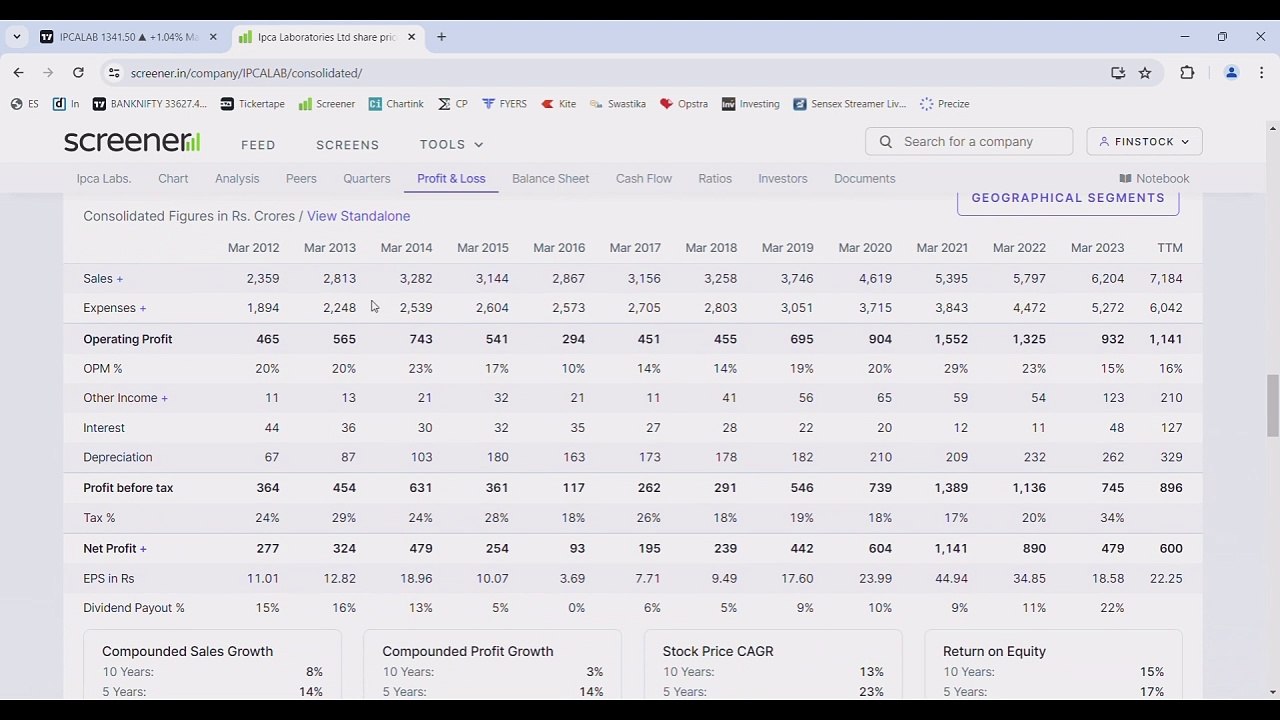Click the View Standalone link
Image resolution: width=1280 pixels, height=720 pixels.
click(x=358, y=216)
